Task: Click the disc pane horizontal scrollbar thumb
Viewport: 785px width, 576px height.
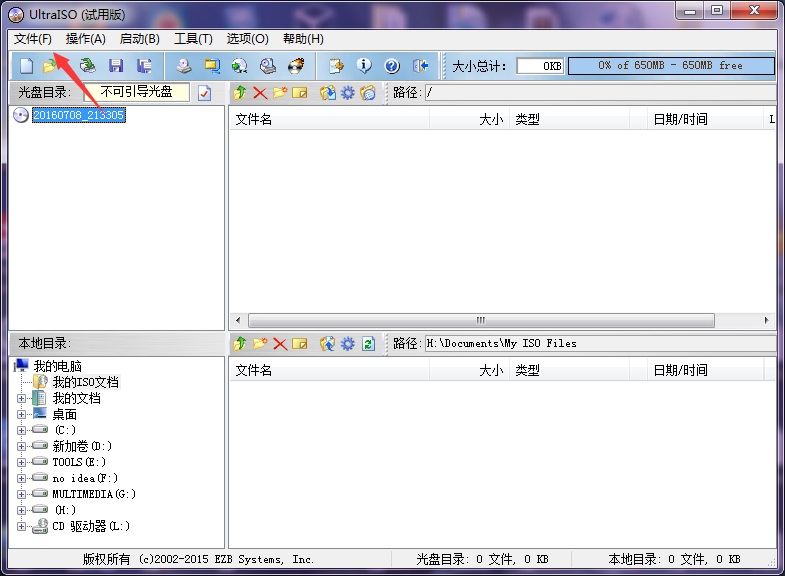Action: [x=481, y=320]
